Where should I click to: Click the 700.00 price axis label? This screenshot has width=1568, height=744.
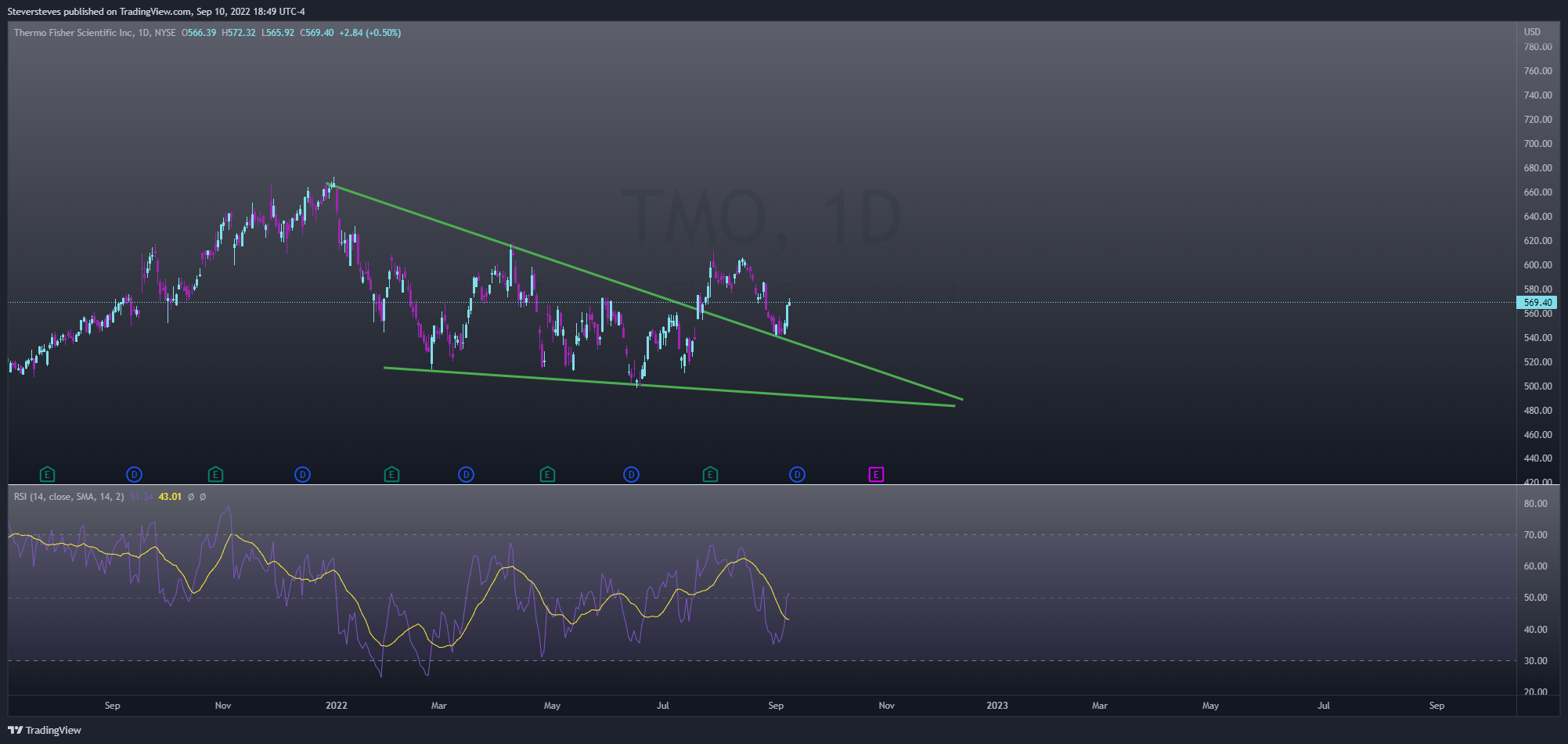(x=1537, y=144)
